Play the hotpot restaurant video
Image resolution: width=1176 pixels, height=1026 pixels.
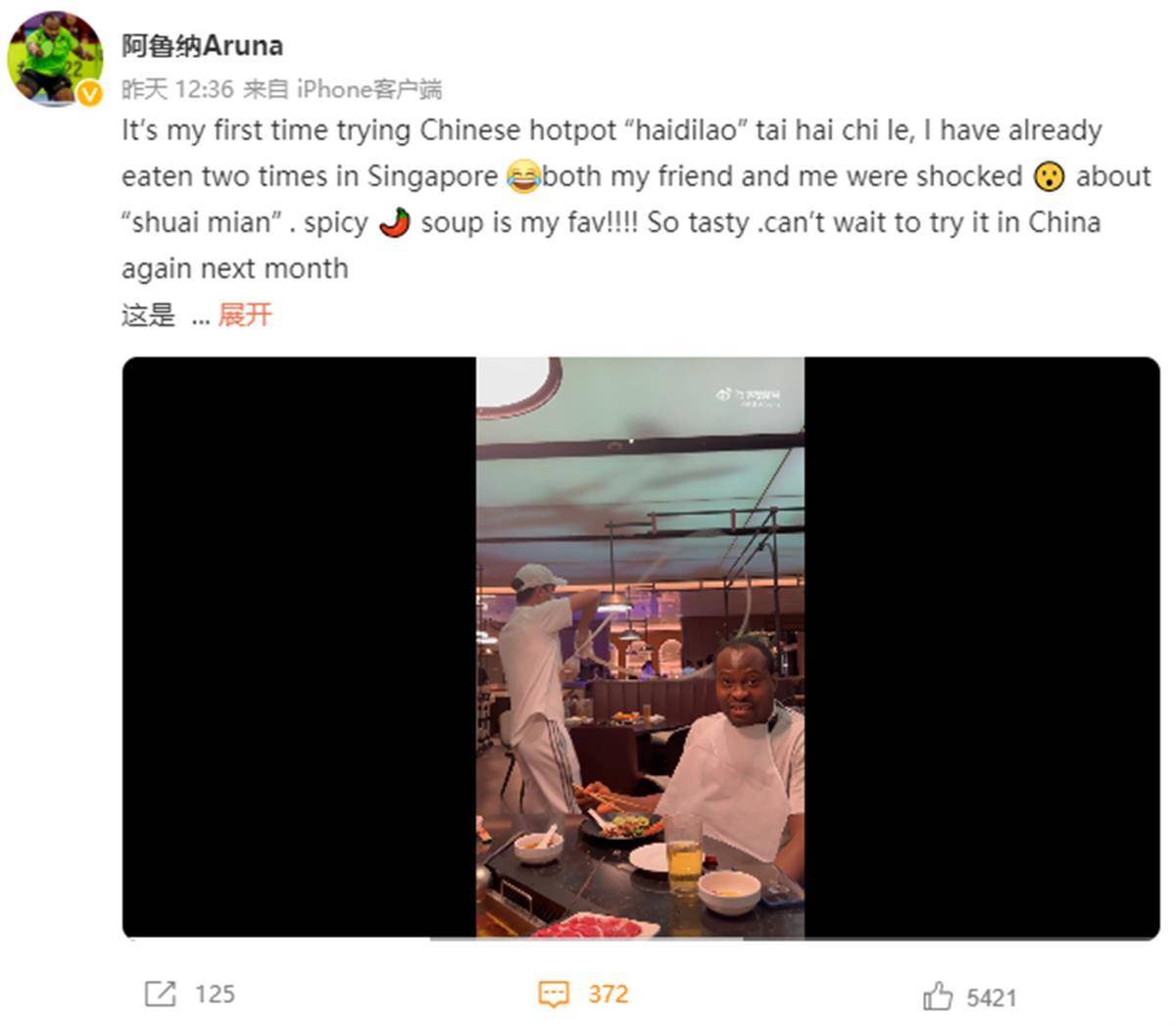(x=641, y=647)
